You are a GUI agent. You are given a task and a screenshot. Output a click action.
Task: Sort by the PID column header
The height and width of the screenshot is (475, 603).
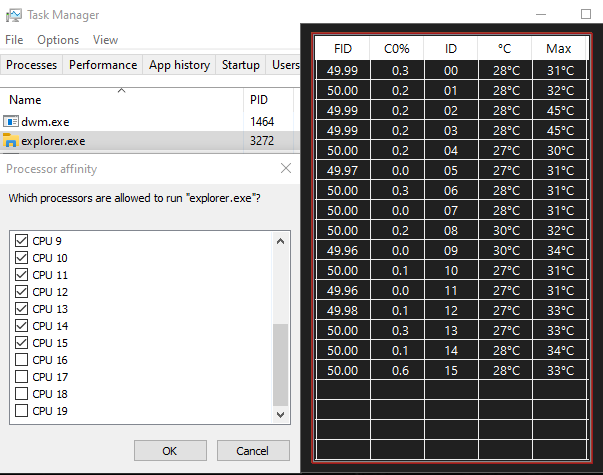click(268, 100)
